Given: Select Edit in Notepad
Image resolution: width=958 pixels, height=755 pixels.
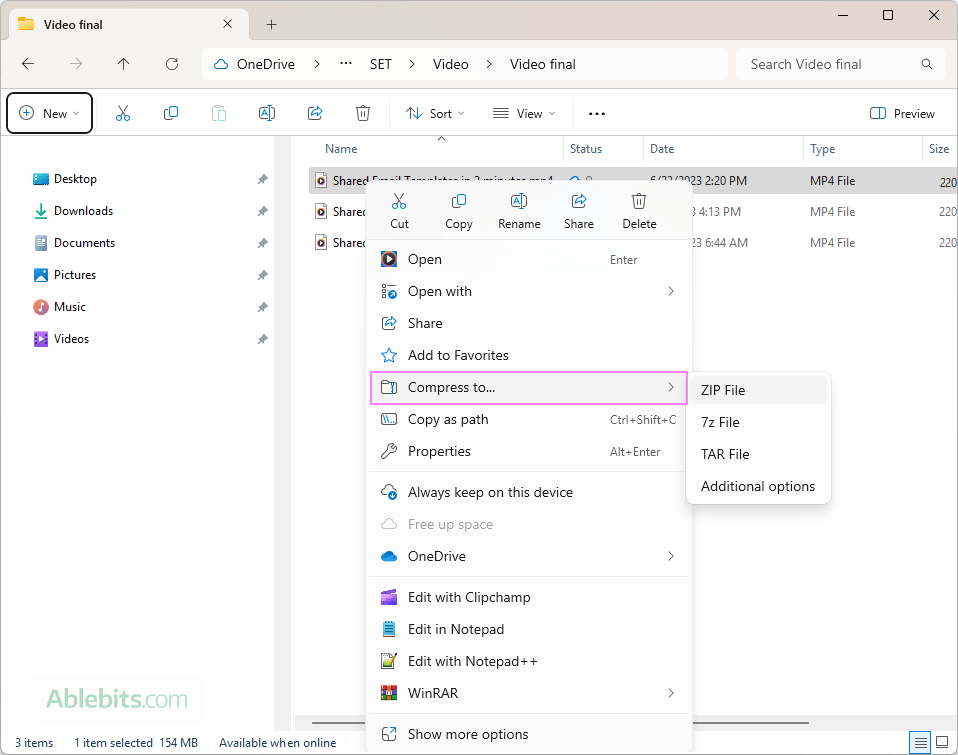Looking at the screenshot, I should pyautogui.click(x=529, y=629).
